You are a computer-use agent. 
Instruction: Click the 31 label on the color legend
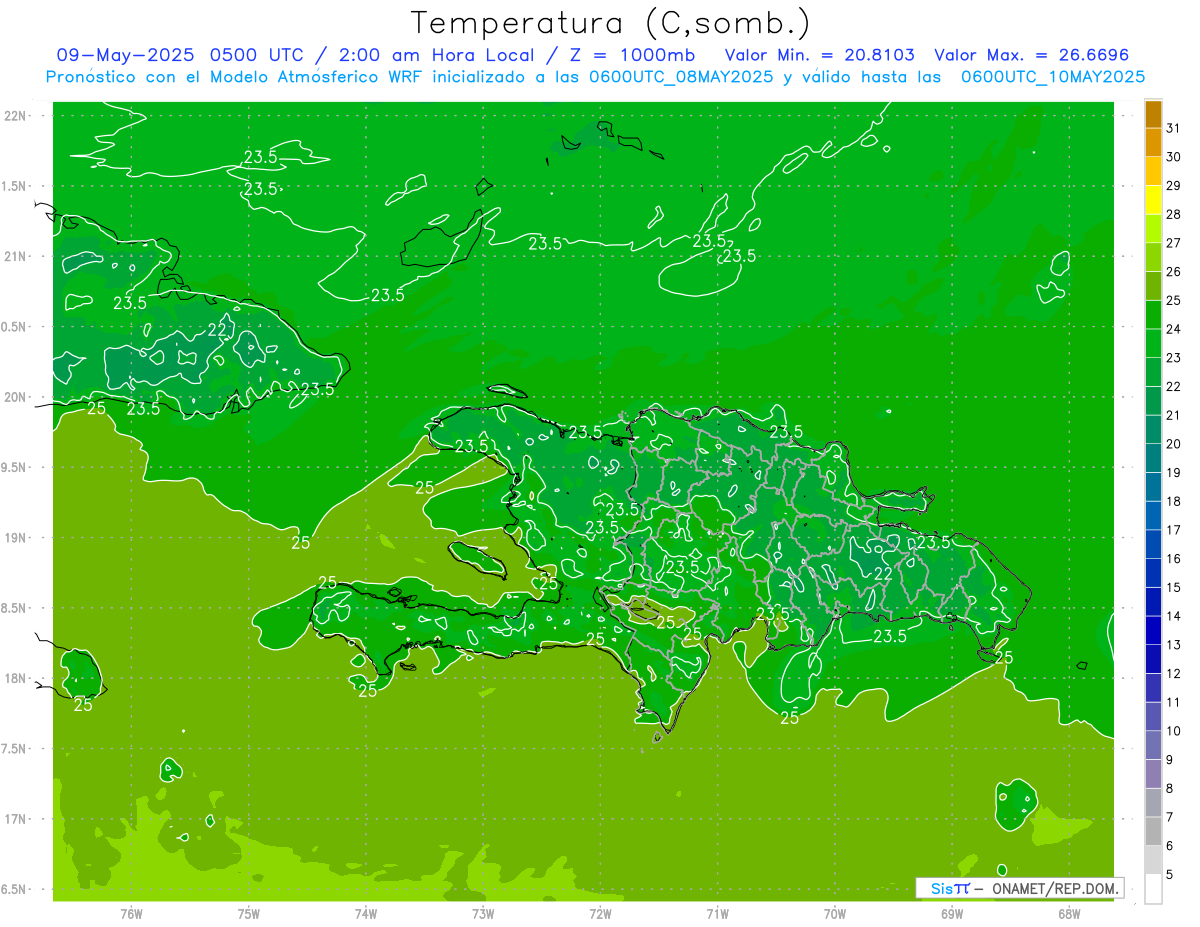coord(1174,128)
